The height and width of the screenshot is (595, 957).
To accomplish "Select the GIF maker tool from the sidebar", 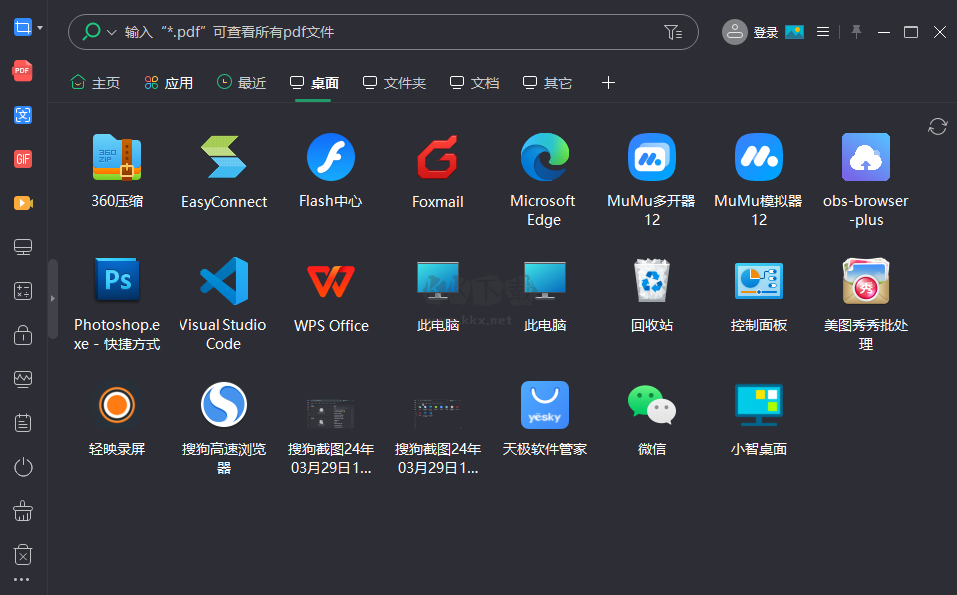I will tap(22, 159).
